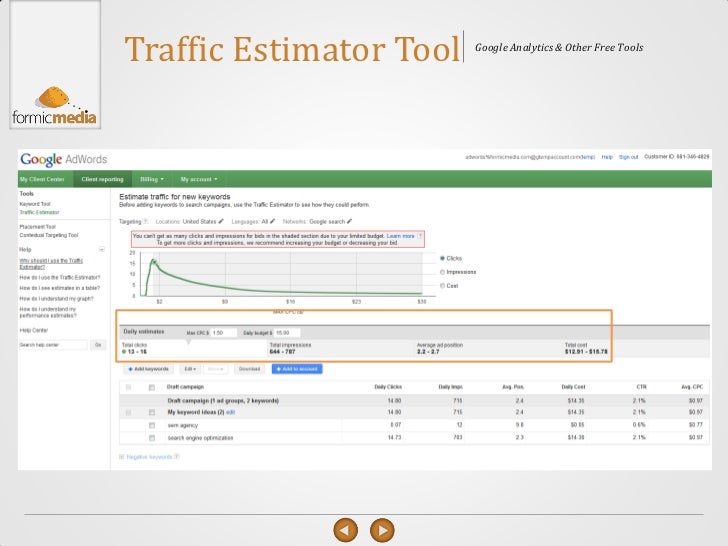Open Contextual Targeting Tool in sidebar

49,235
